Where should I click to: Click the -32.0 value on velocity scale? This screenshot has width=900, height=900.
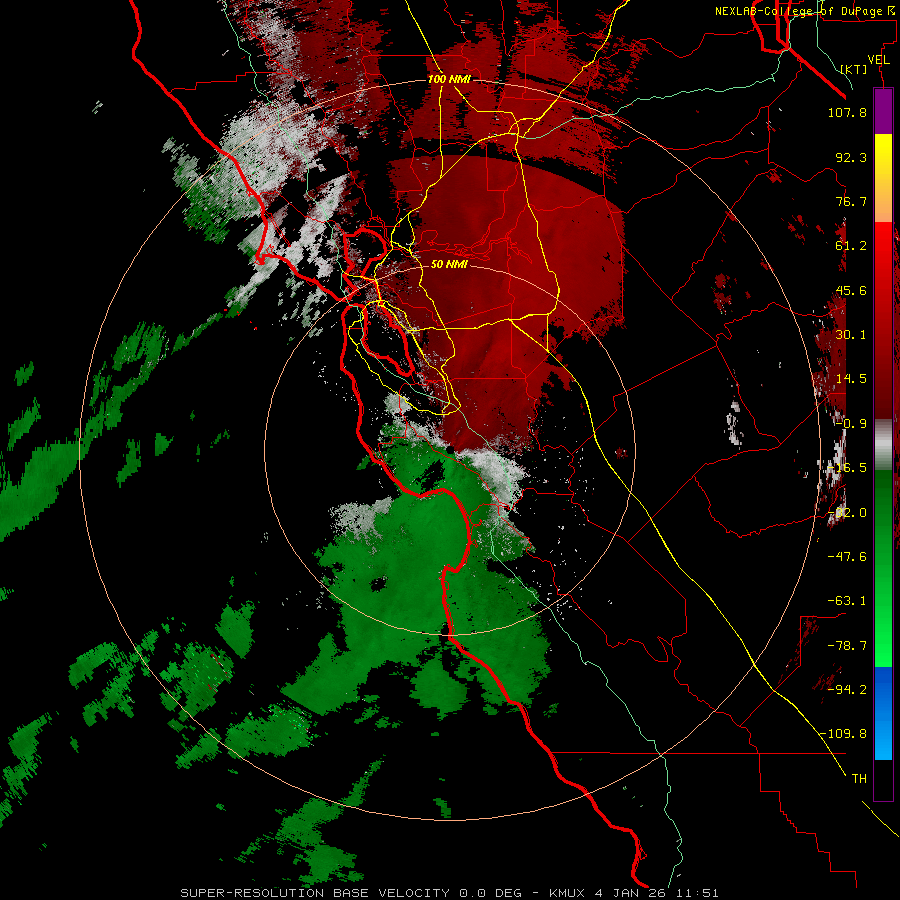tap(847, 513)
